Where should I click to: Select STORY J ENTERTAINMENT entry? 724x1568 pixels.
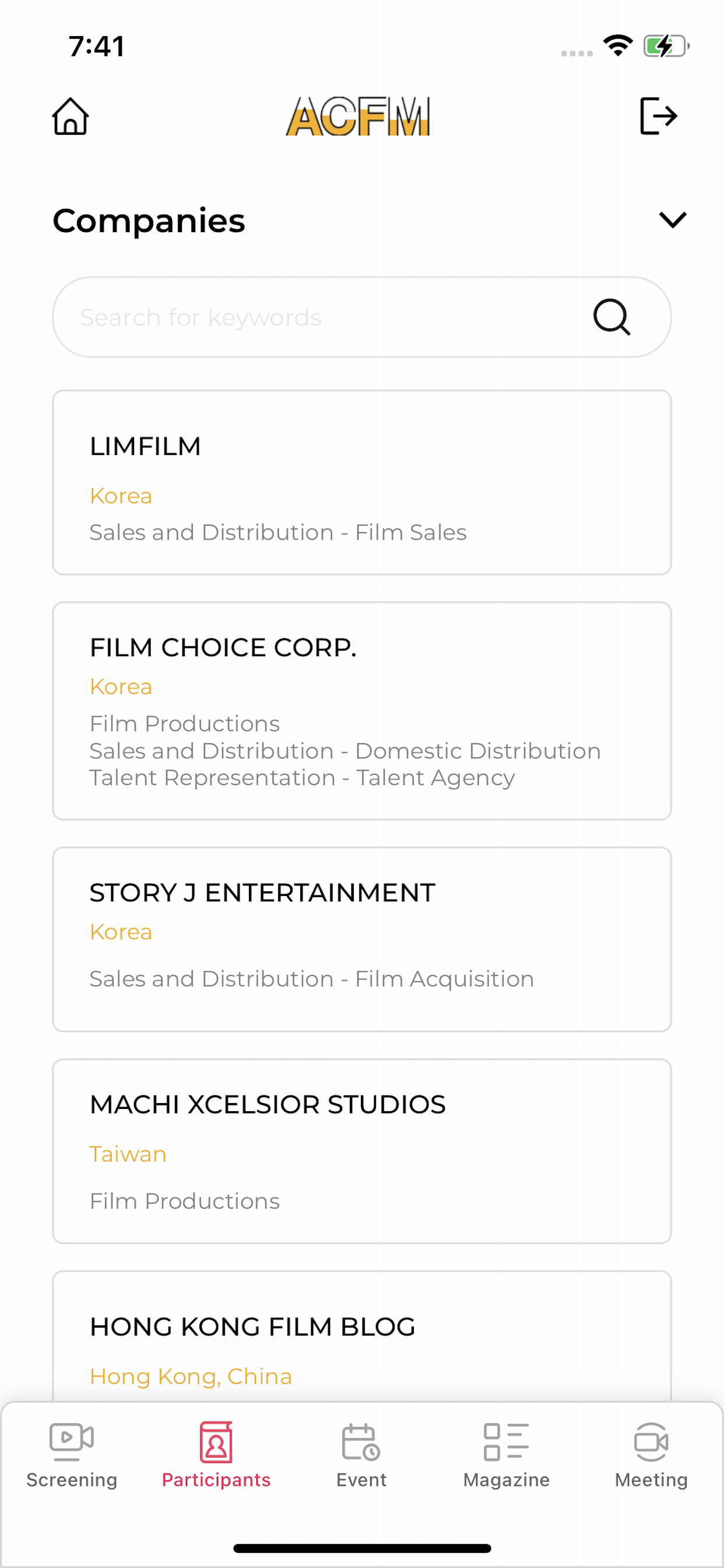click(362, 939)
